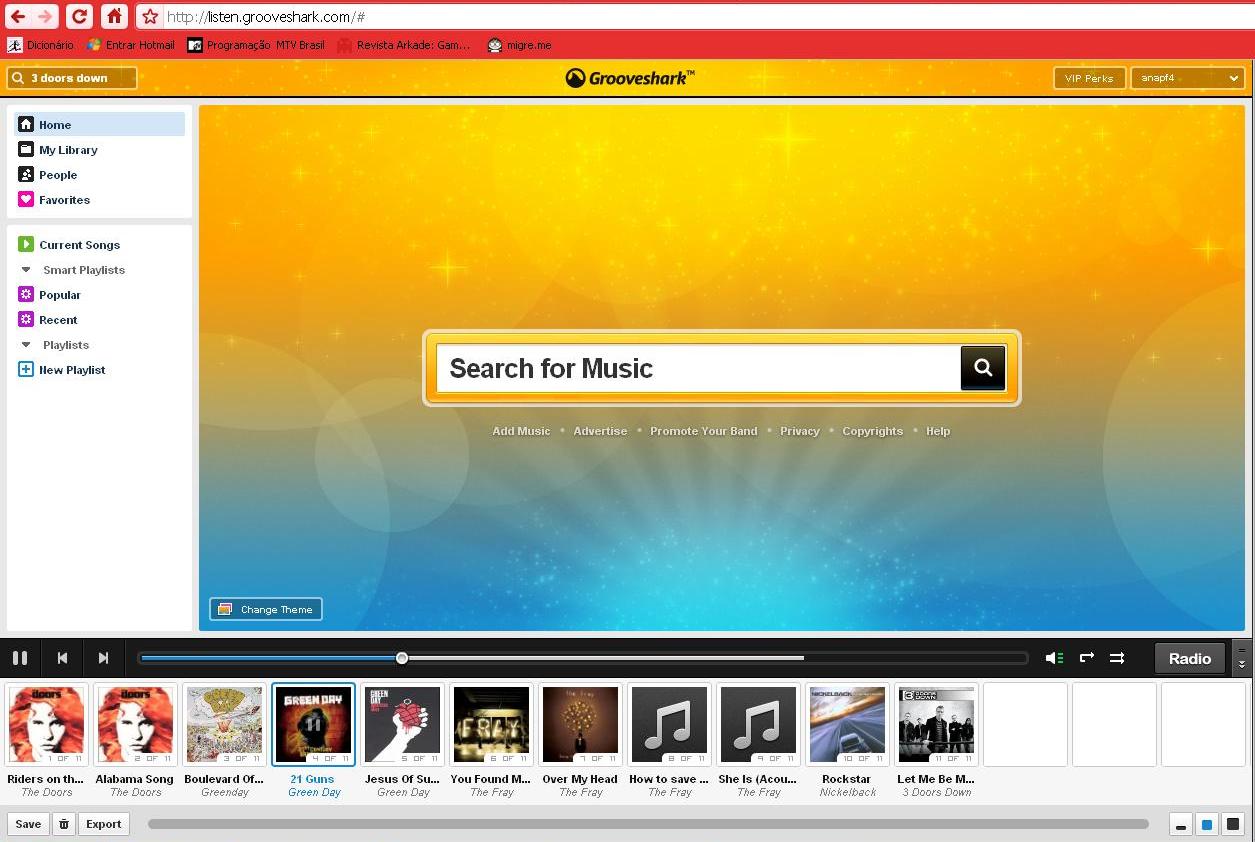
Task: Collapse the Playlists group
Action: point(26,345)
